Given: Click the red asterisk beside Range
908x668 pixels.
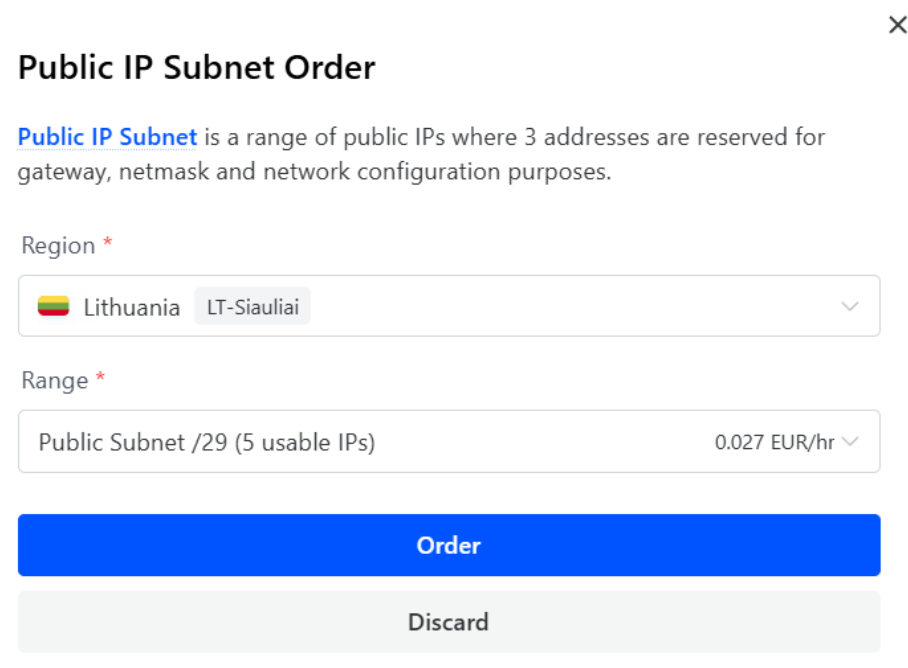Looking at the screenshot, I should coord(100,379).
